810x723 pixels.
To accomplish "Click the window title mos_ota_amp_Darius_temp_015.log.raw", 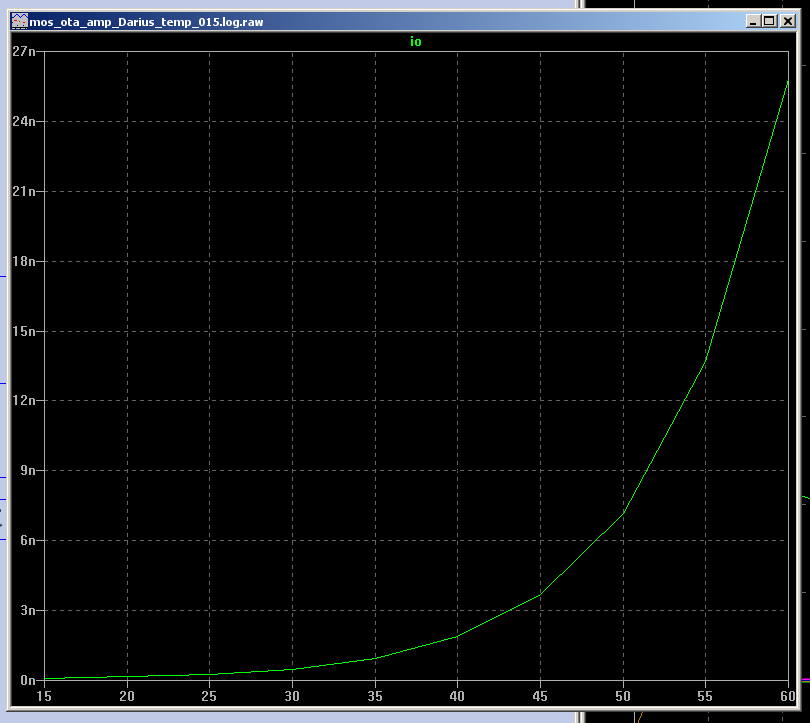I will tap(146, 22).
